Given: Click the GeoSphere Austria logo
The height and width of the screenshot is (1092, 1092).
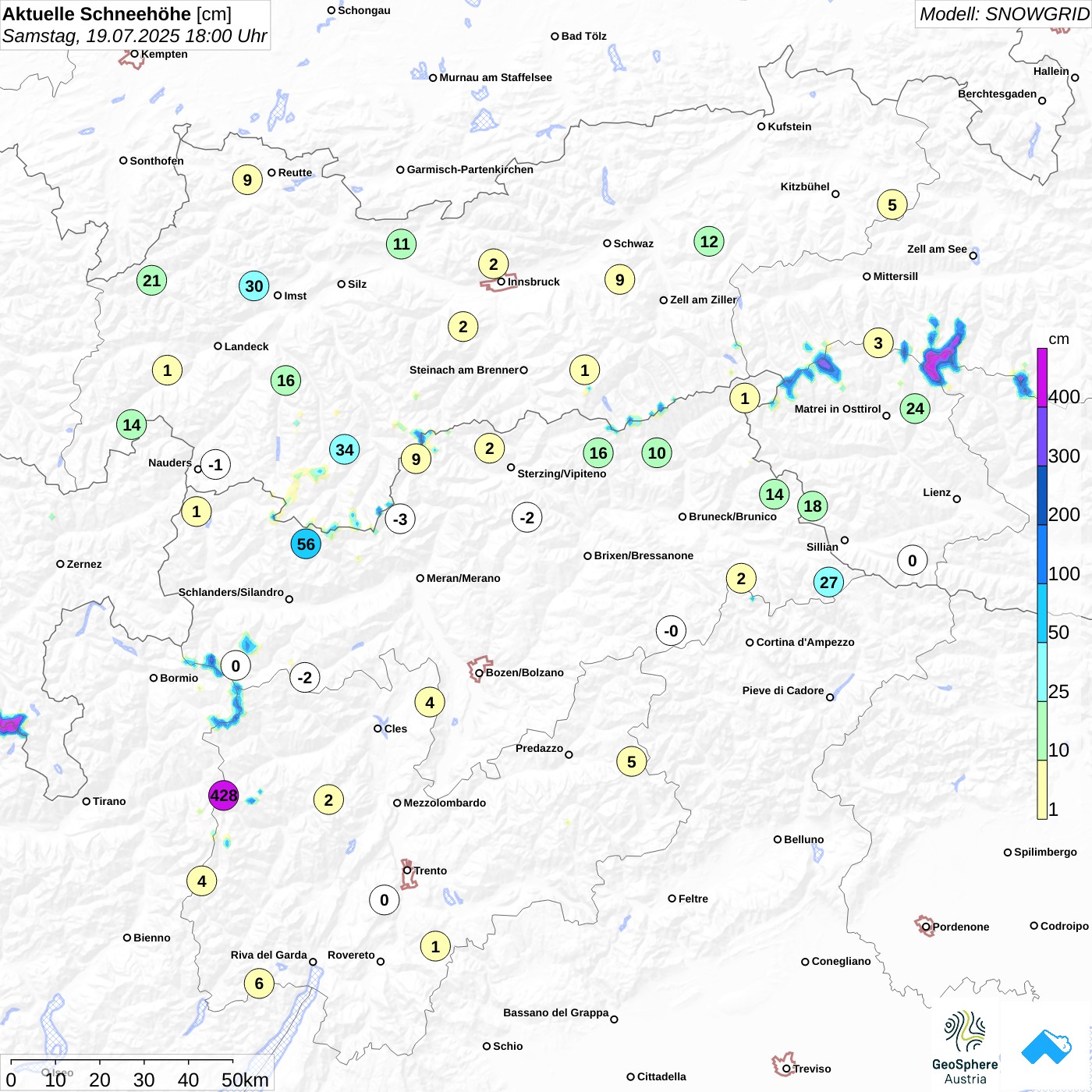Looking at the screenshot, I should coord(965,1048).
